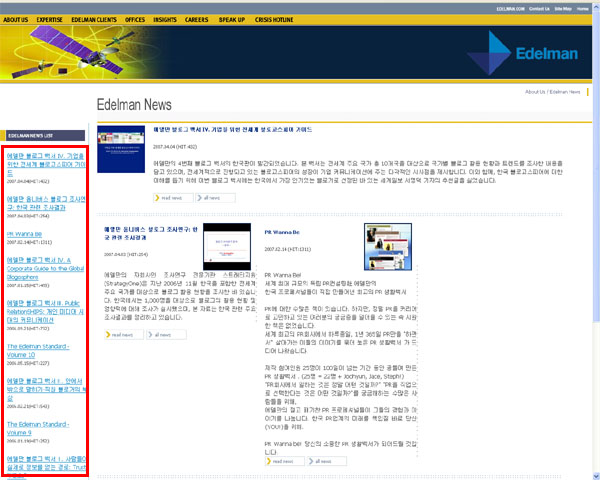Open the headline of the top news article
The height and width of the screenshot is (480, 600).
[233, 129]
